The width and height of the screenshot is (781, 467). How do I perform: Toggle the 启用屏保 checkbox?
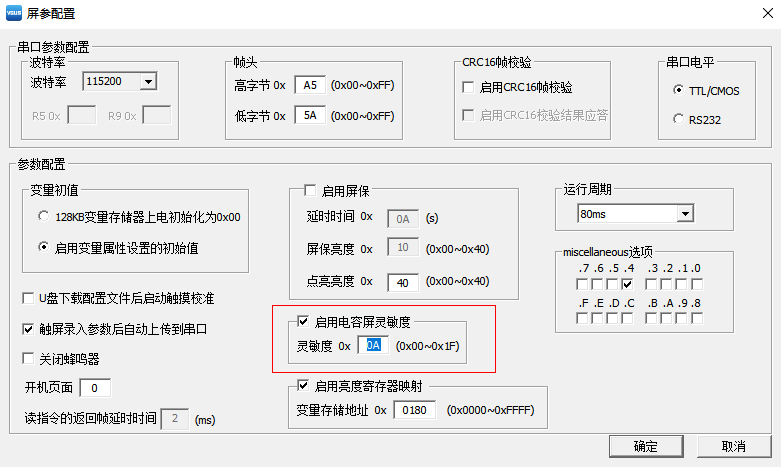309,190
